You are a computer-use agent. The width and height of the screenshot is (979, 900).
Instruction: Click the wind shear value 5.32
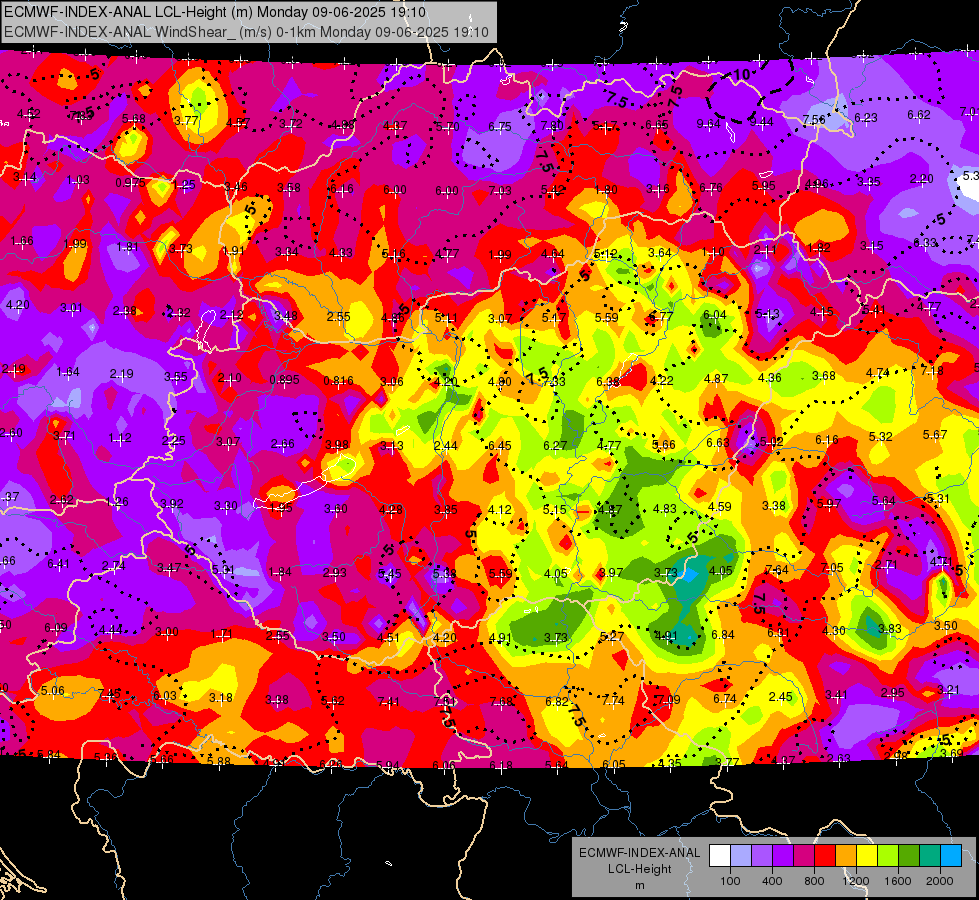880,436
